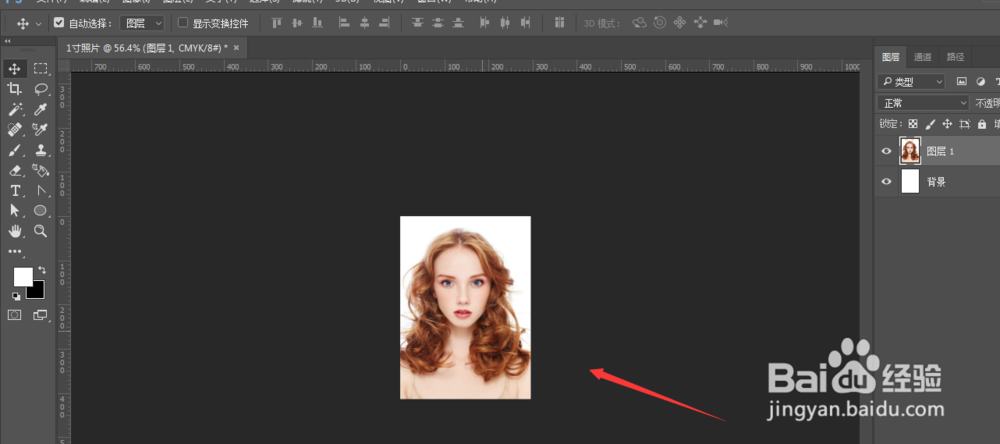Align top edges in options bar
Image resolution: width=1000 pixels, height=444 pixels.
[276, 23]
